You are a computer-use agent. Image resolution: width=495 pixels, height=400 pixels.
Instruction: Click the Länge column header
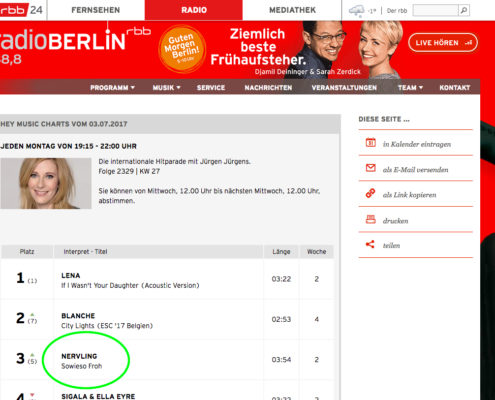point(281,252)
